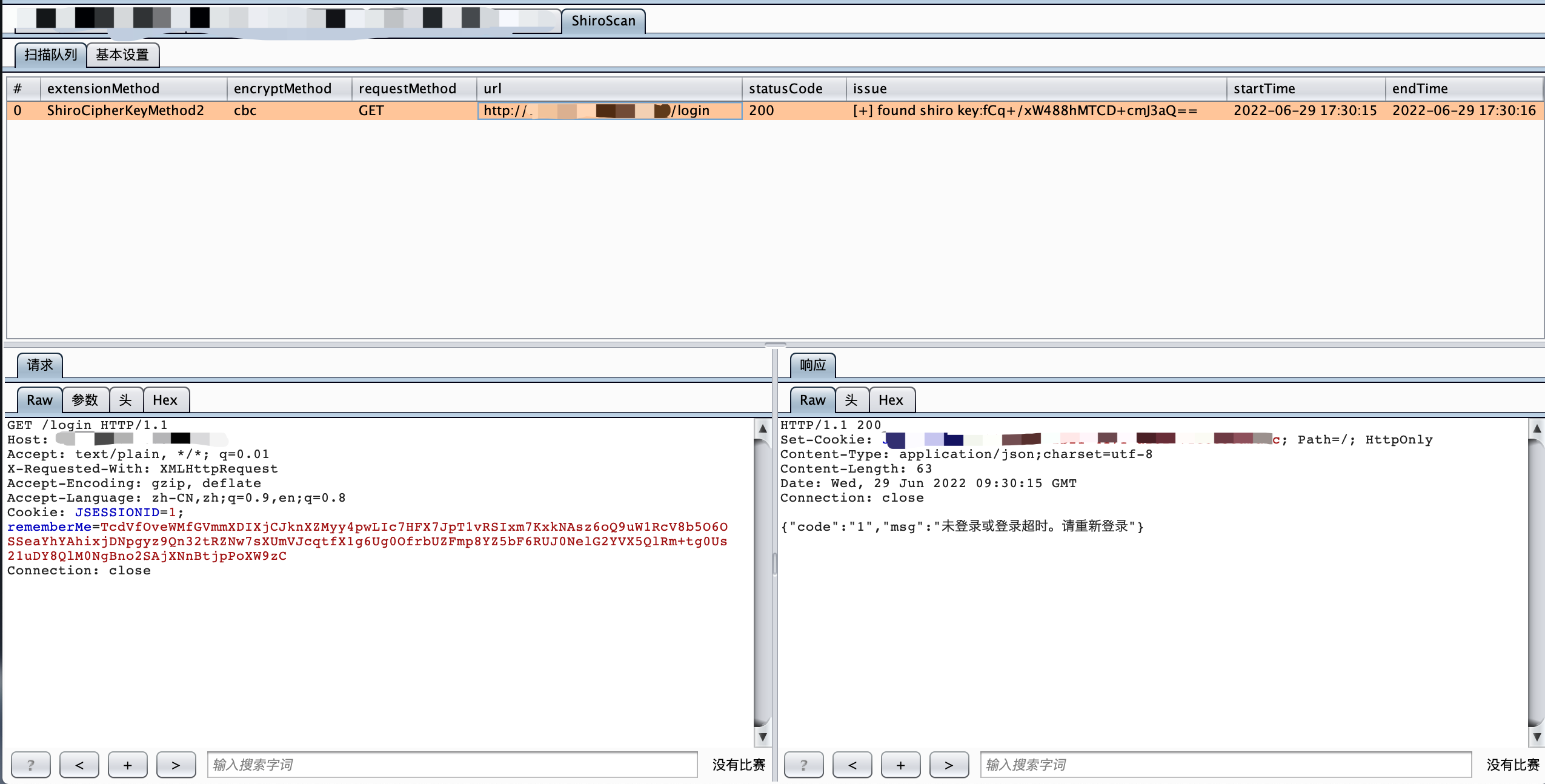
Task: Open the 基本设置 tab
Action: [x=122, y=55]
